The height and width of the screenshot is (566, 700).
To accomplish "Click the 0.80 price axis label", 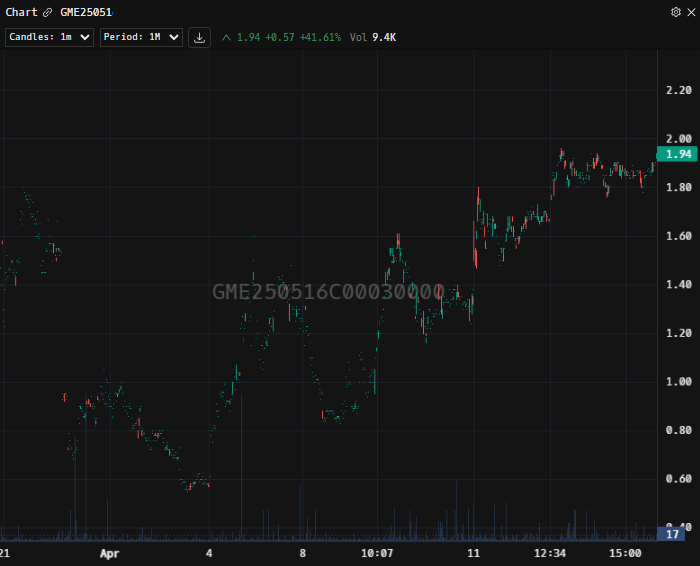I will 679,430.
